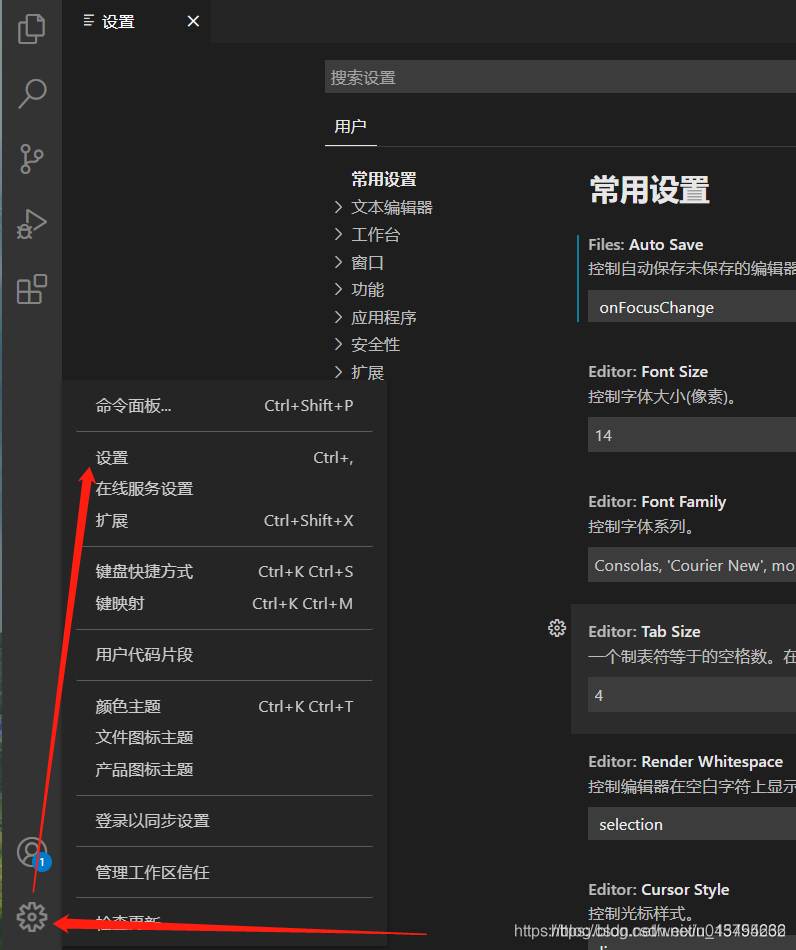Select 颜色主题 menu entry

[x=128, y=706]
